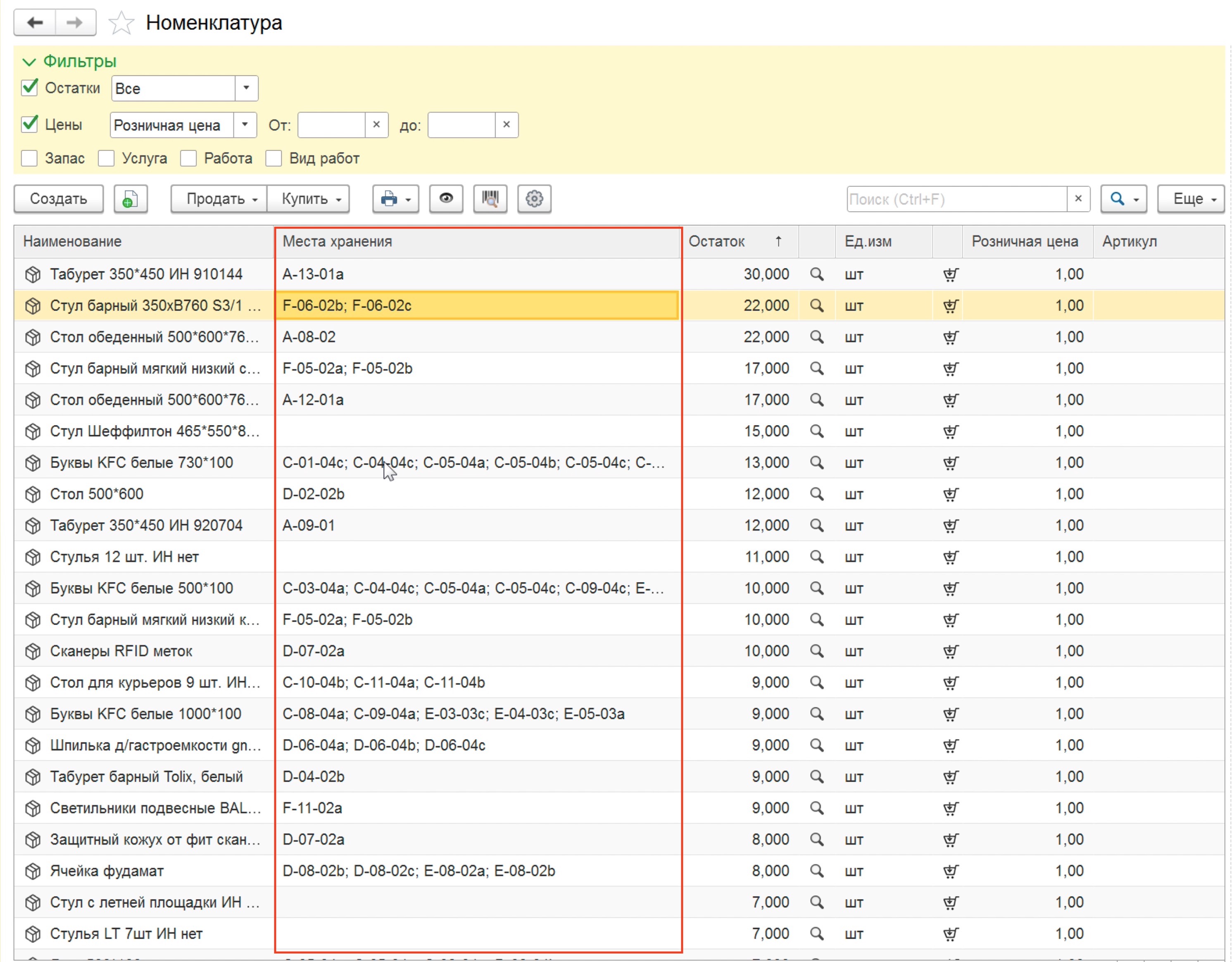
Task: Open the Розничная цена price type dropdown
Action: [245, 125]
